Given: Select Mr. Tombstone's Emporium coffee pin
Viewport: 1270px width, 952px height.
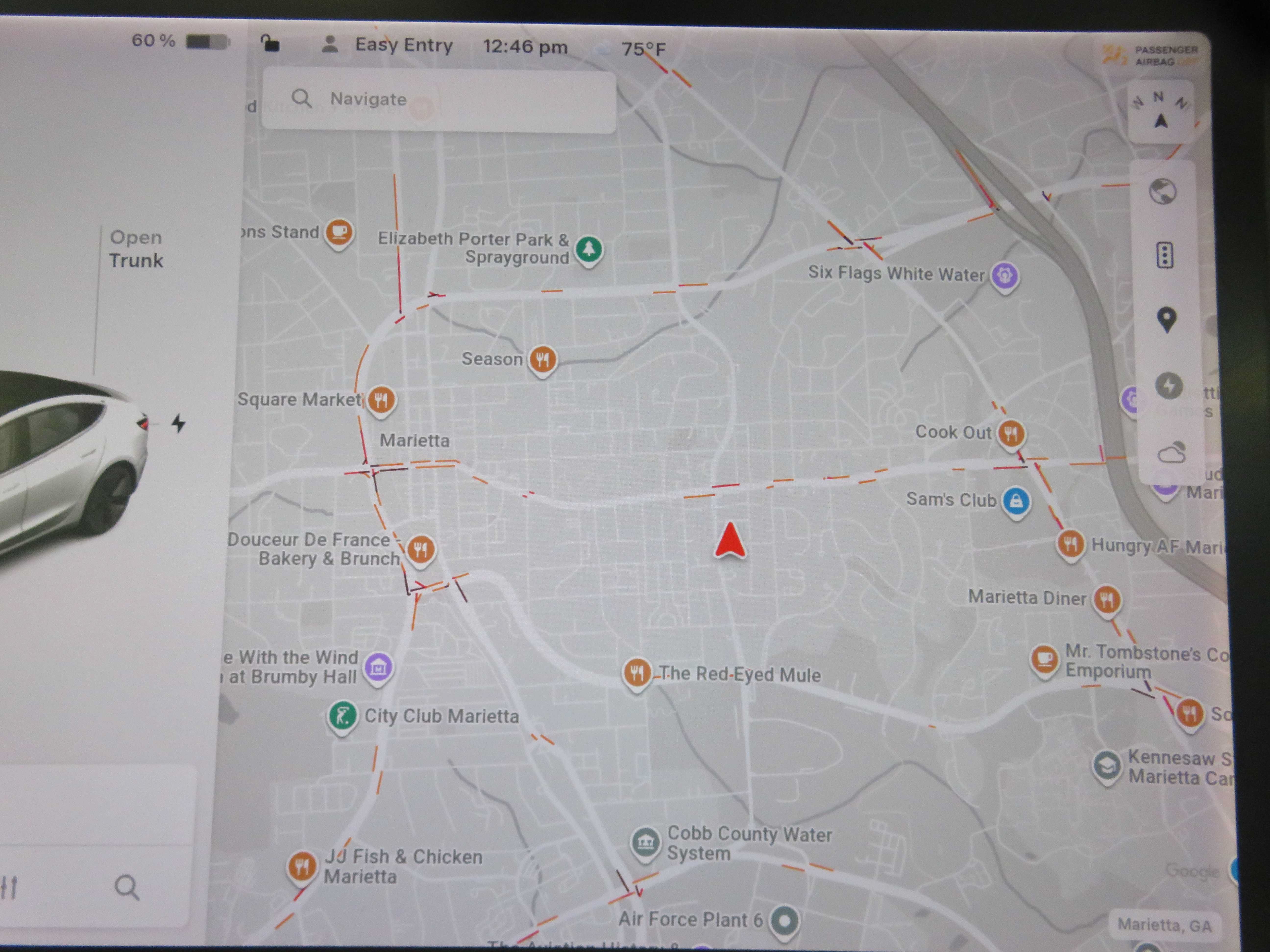Looking at the screenshot, I should pos(1044,660).
